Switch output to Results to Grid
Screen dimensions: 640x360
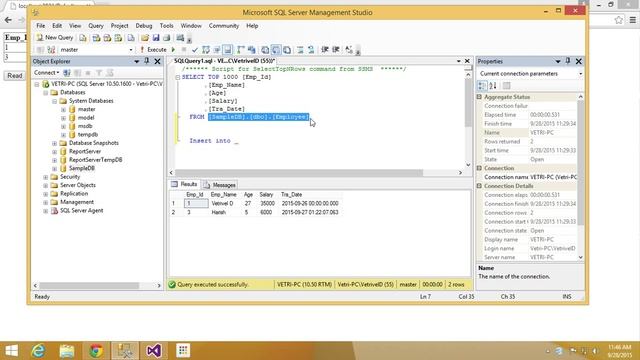click(276, 50)
